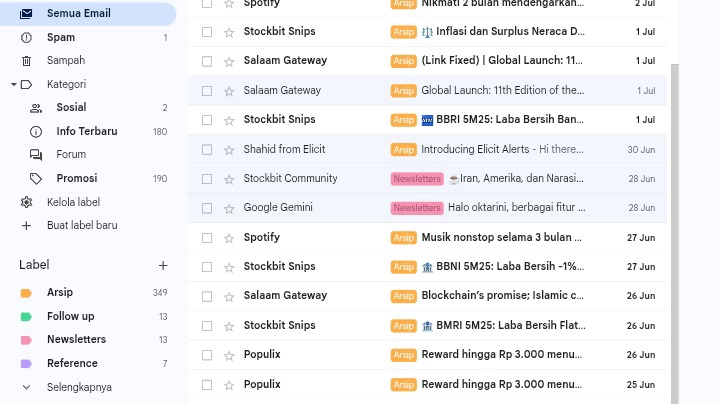The image size is (719, 404).
Task: Open the Promosi category
Action: [x=76, y=179]
